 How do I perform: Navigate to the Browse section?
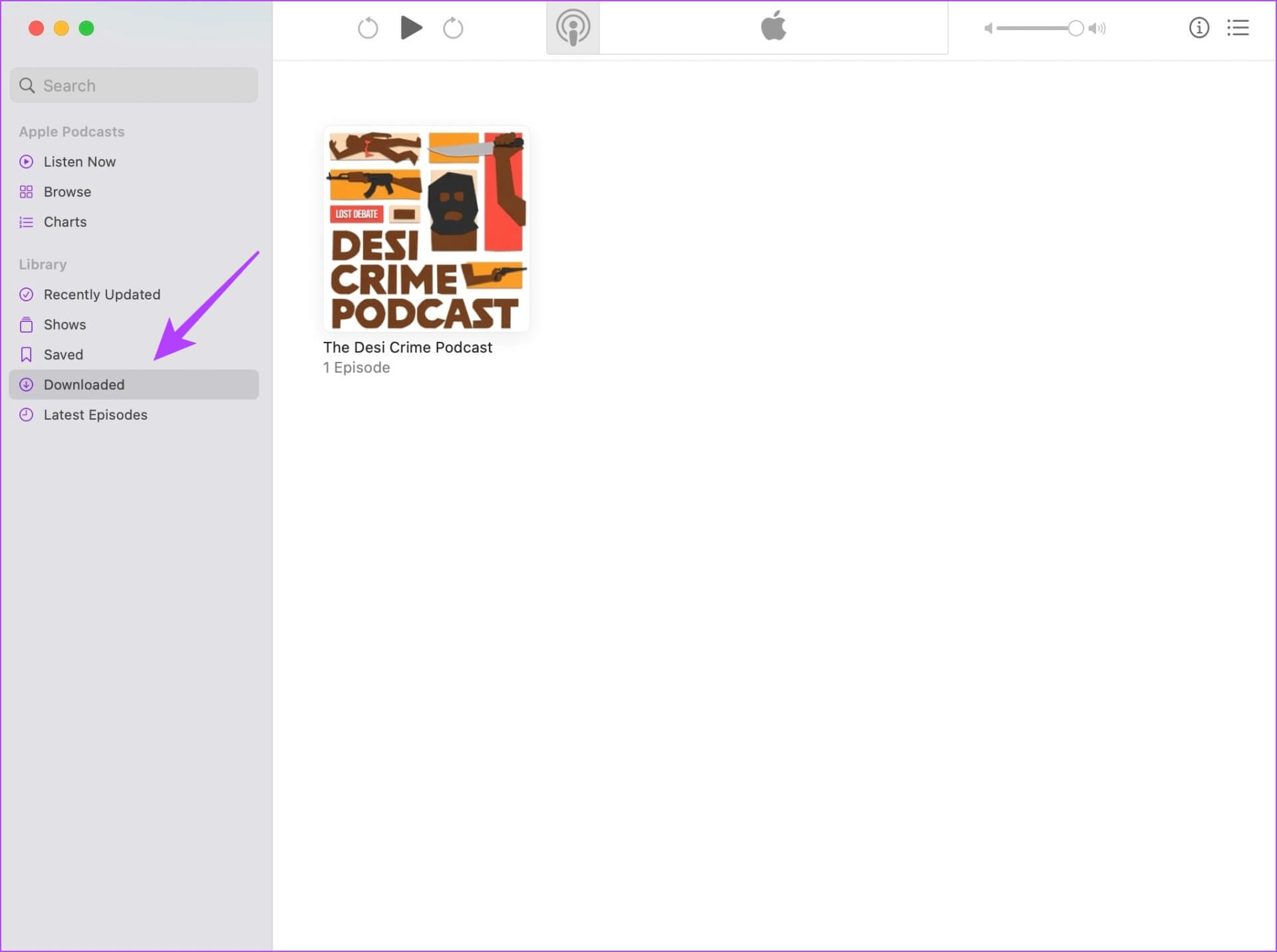[x=67, y=191]
